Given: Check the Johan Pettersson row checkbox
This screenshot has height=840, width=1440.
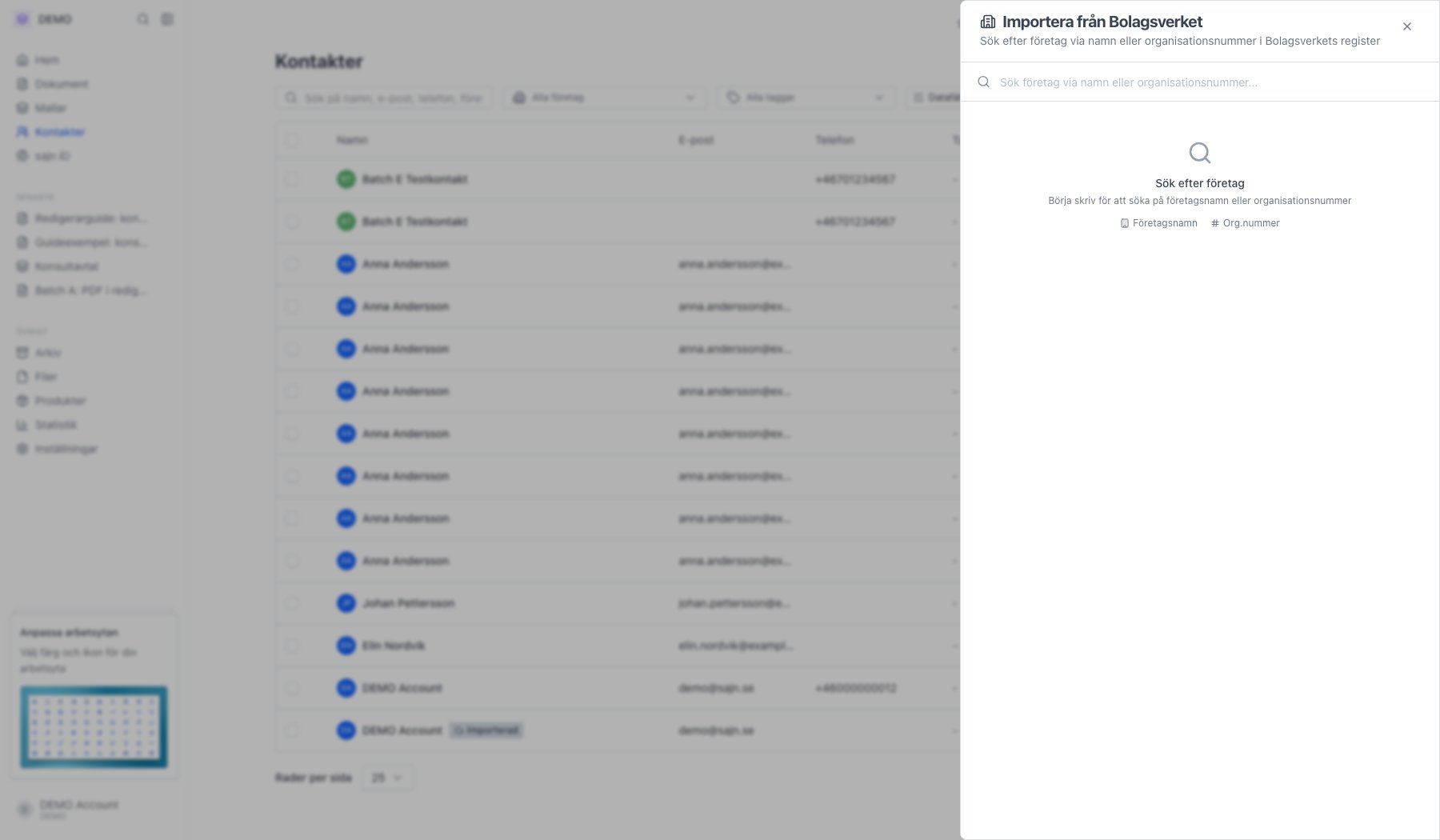Looking at the screenshot, I should [292, 603].
